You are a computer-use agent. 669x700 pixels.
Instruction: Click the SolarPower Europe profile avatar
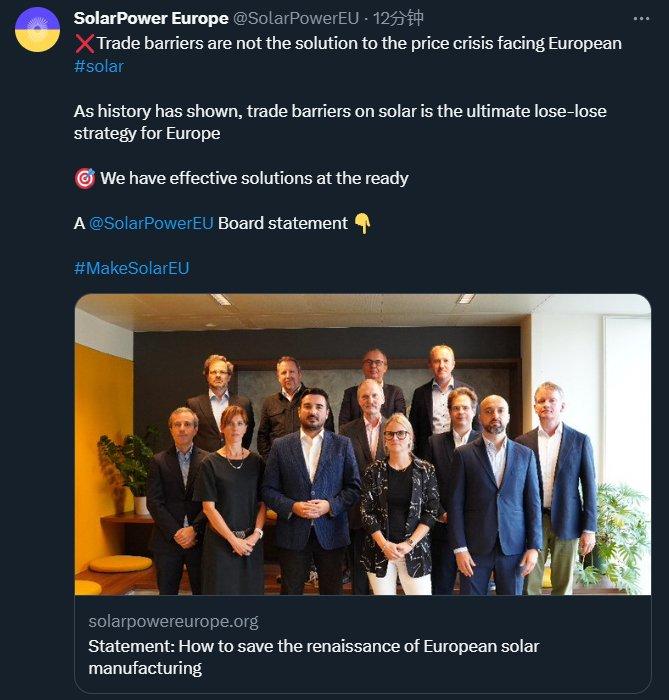tap(37, 28)
